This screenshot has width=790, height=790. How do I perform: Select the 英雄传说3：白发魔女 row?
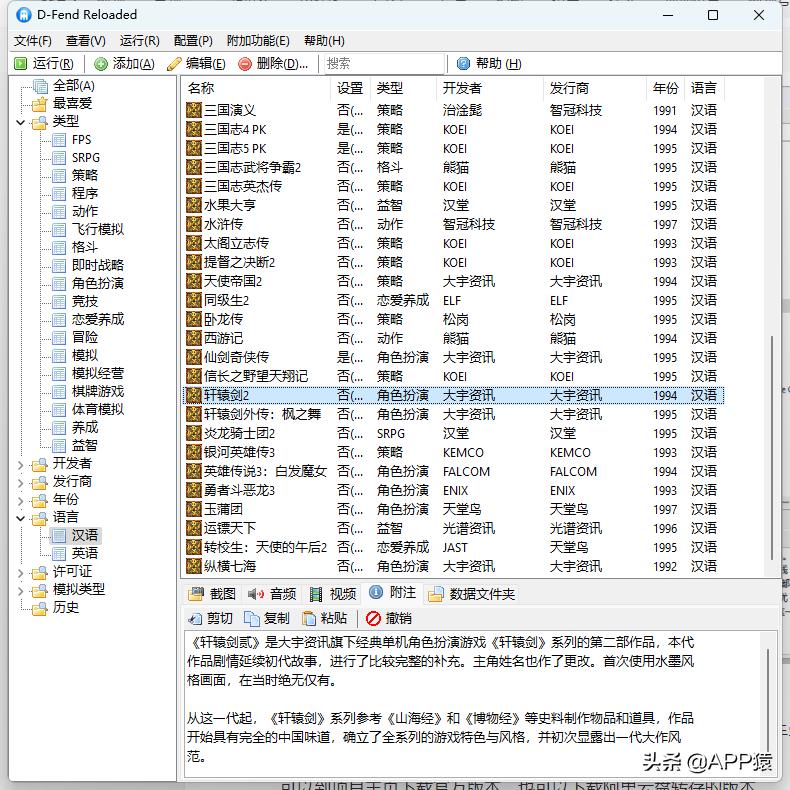pyautogui.click(x=453, y=472)
